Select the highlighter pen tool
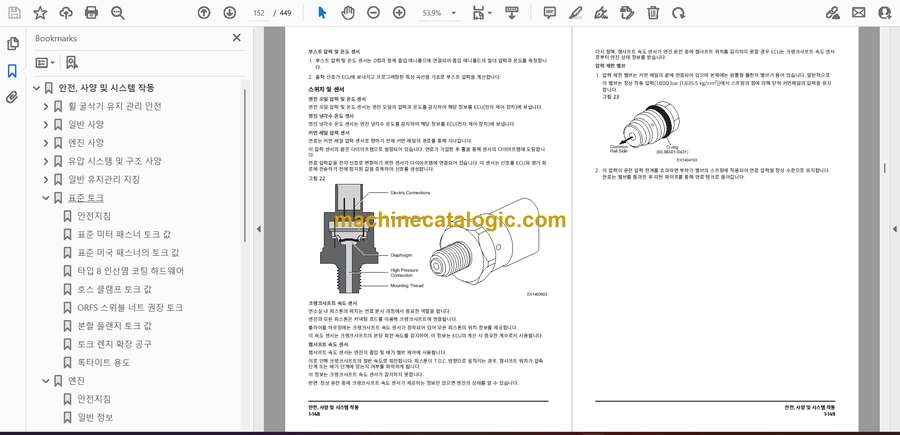The image size is (900, 435). [x=576, y=13]
